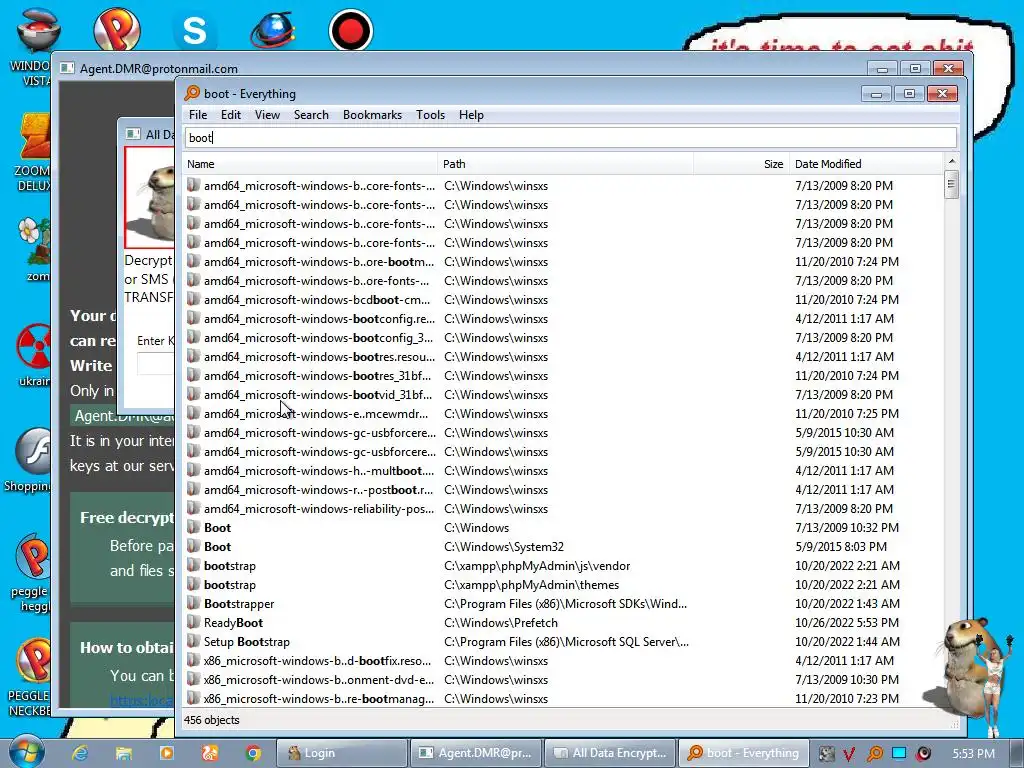This screenshot has height=768, width=1024.
Task: Click the folder icon of the Bootstrapper row
Action: coord(193,603)
